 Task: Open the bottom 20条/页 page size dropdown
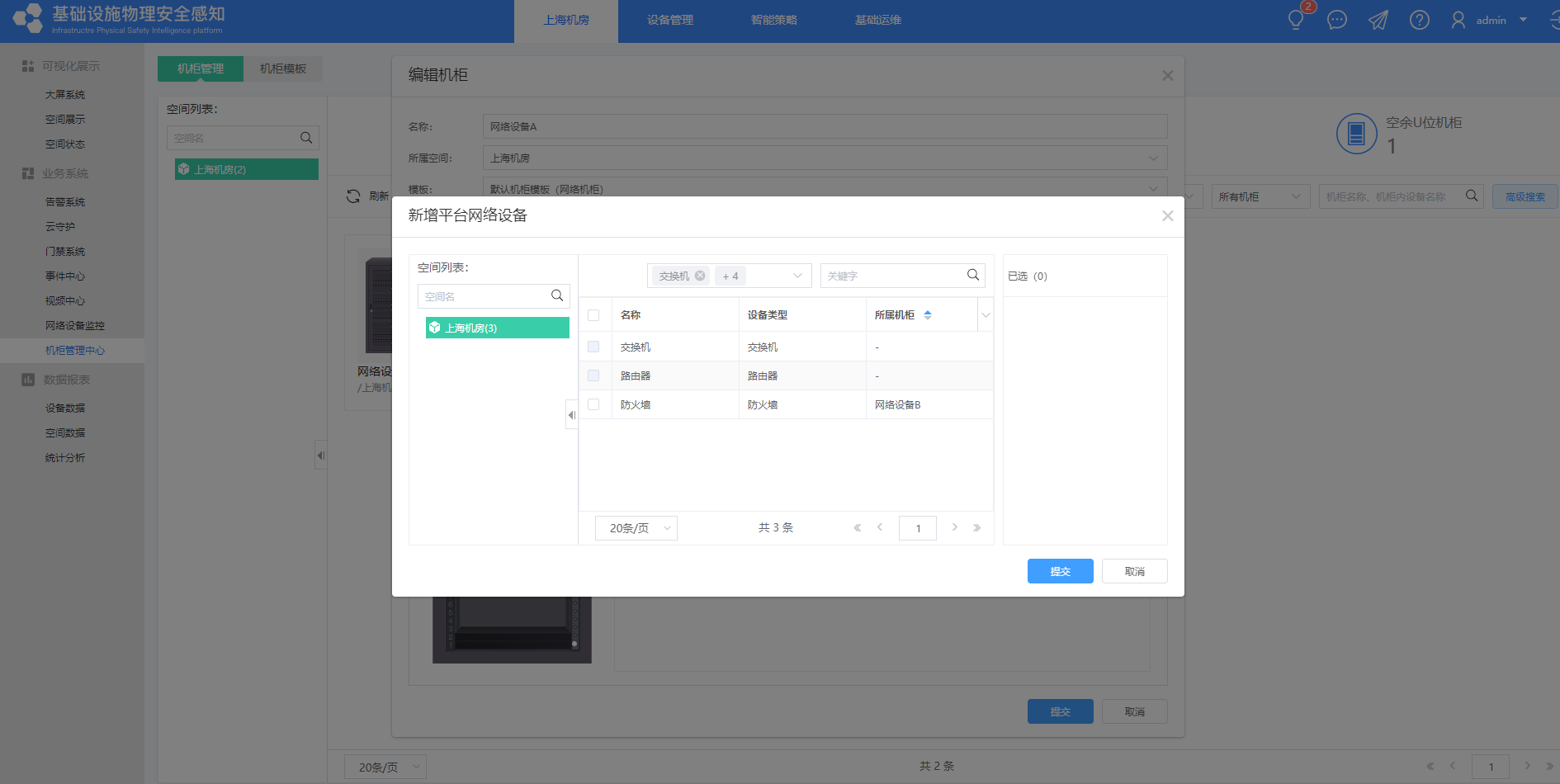[x=385, y=767]
